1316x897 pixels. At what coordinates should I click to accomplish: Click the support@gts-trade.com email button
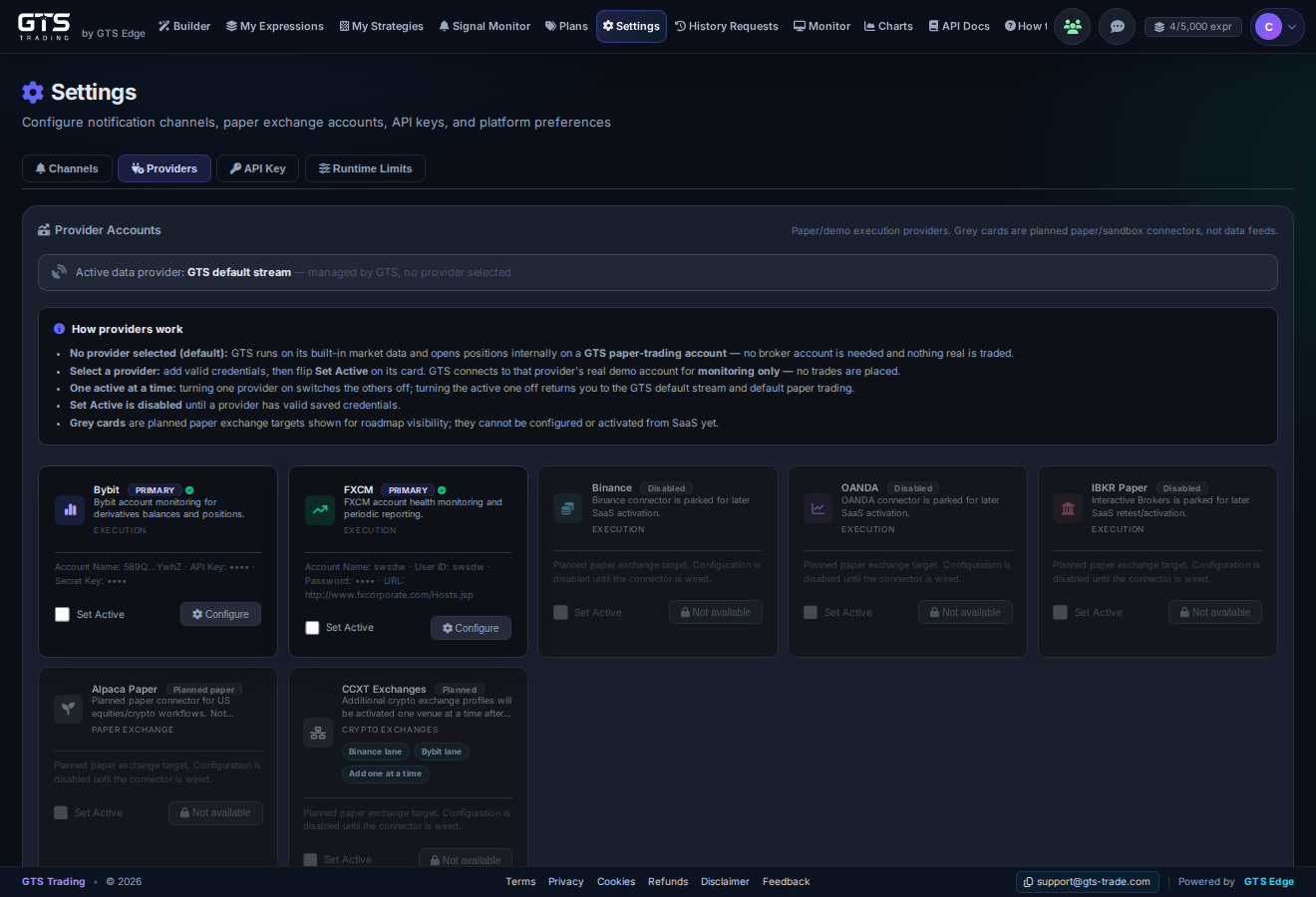1088,882
